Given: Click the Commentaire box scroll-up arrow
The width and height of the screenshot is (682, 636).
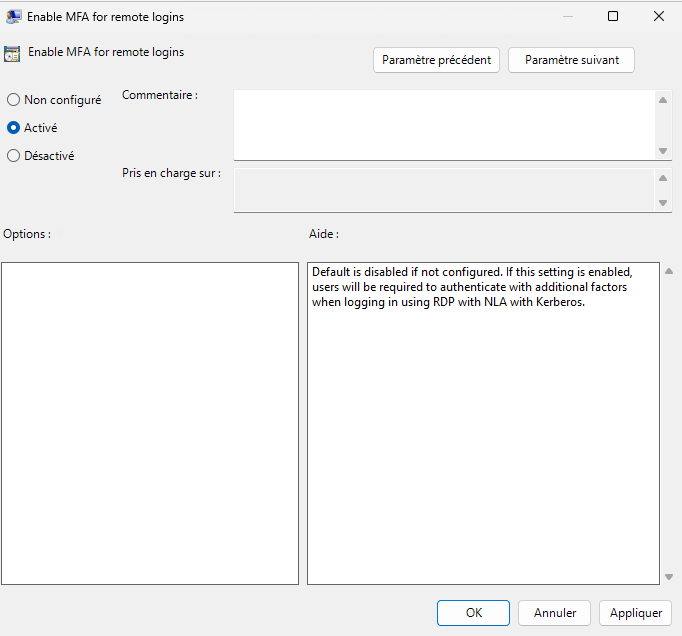Looking at the screenshot, I should [x=663, y=100].
